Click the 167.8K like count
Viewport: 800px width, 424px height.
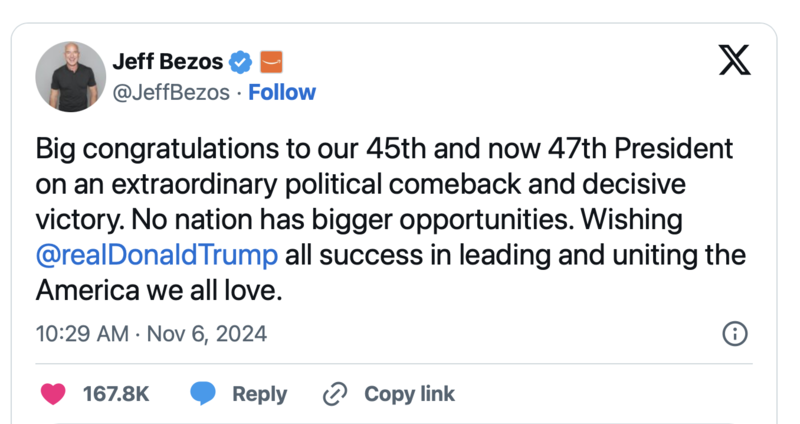click(x=116, y=394)
